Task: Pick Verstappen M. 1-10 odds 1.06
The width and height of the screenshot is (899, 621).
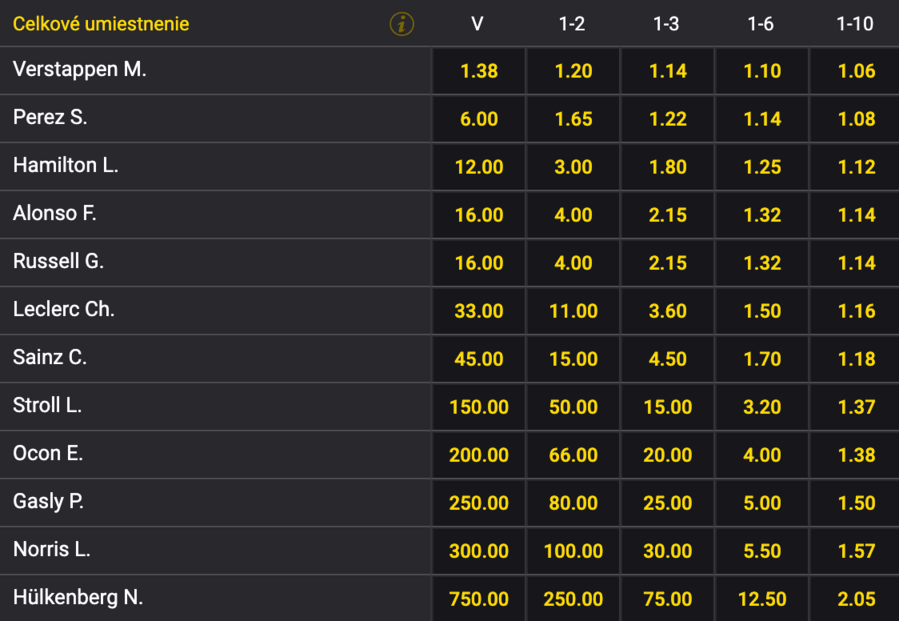Action: (855, 71)
